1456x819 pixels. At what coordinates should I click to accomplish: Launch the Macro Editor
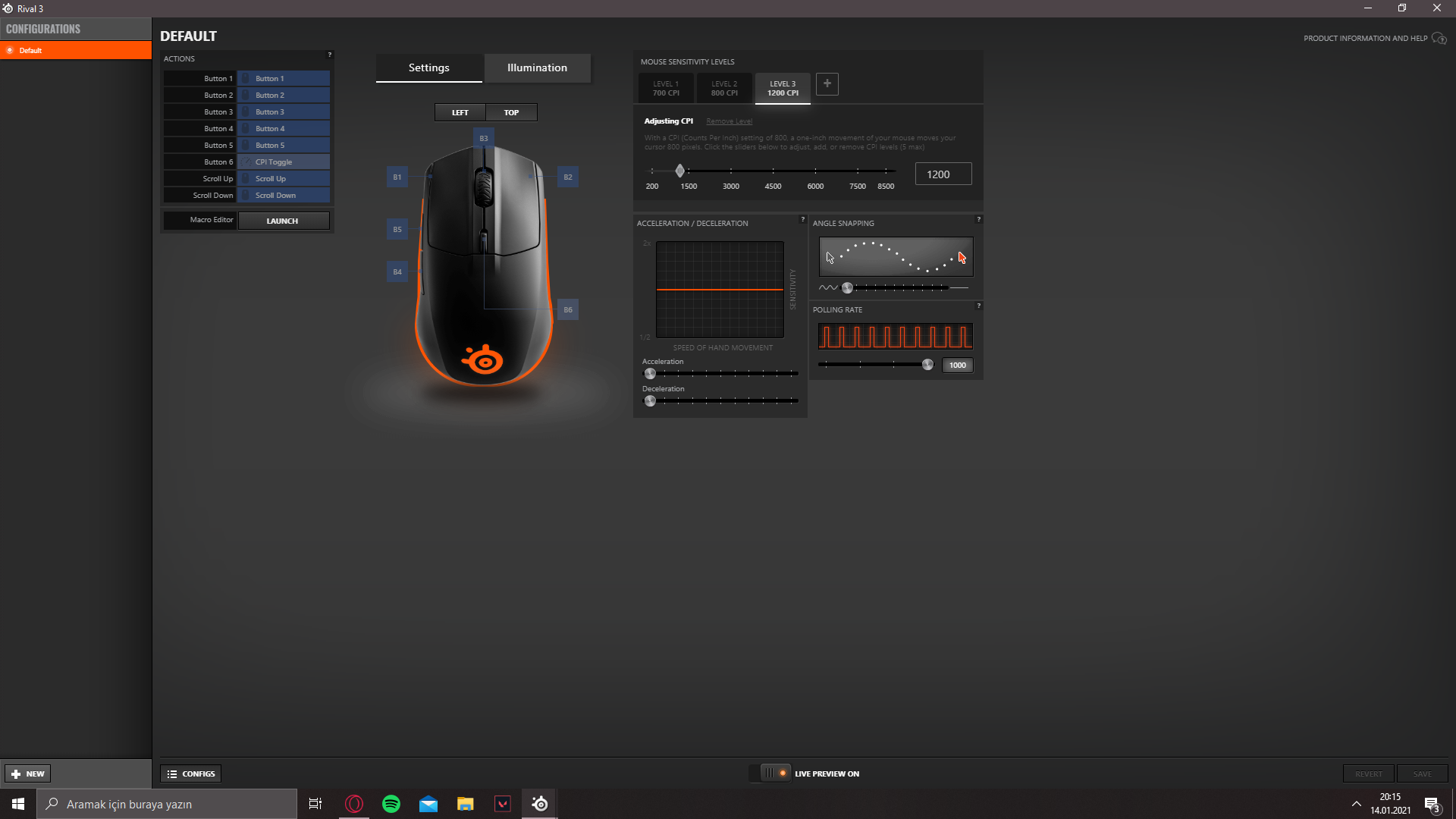(283, 221)
